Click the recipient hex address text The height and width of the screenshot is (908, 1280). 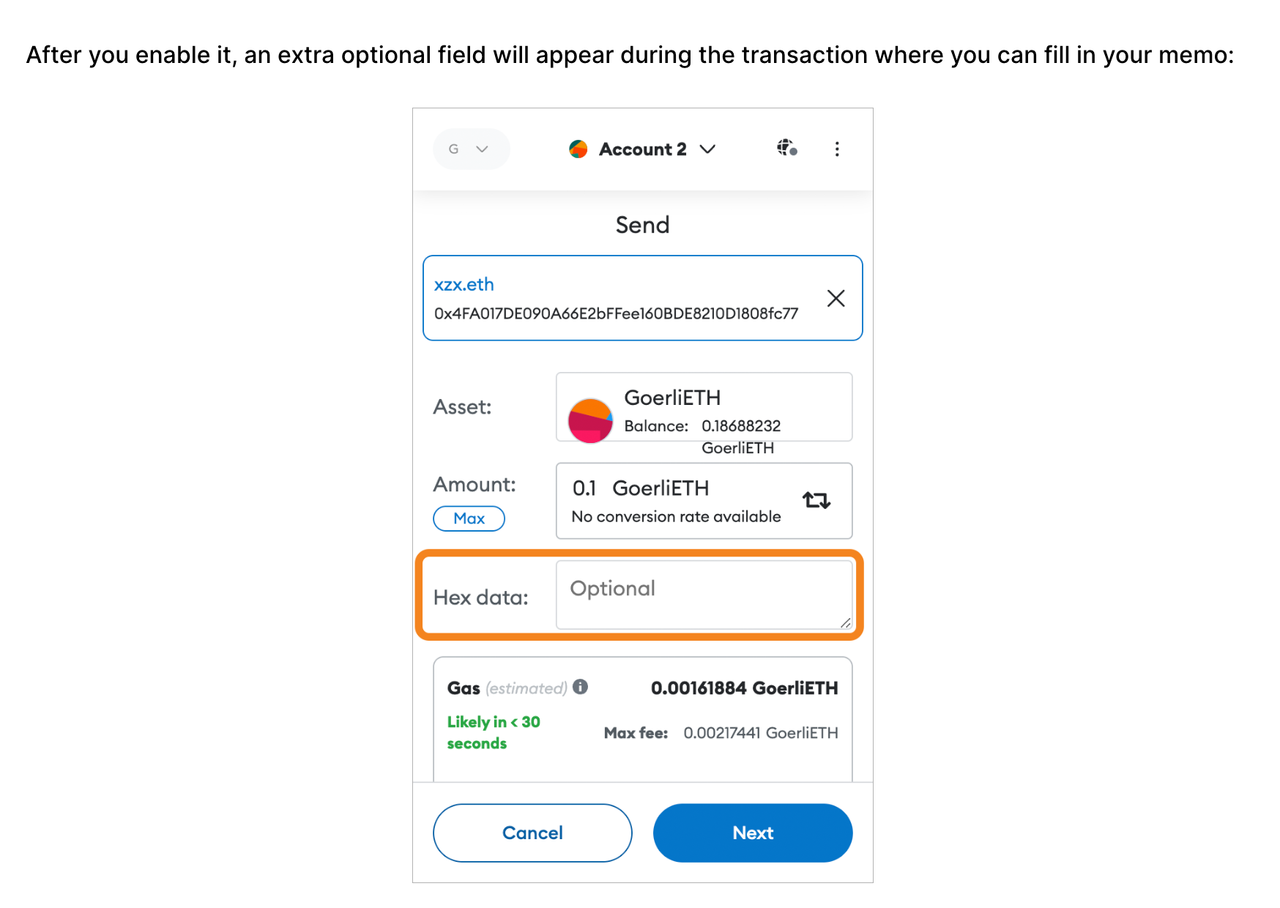tap(616, 314)
